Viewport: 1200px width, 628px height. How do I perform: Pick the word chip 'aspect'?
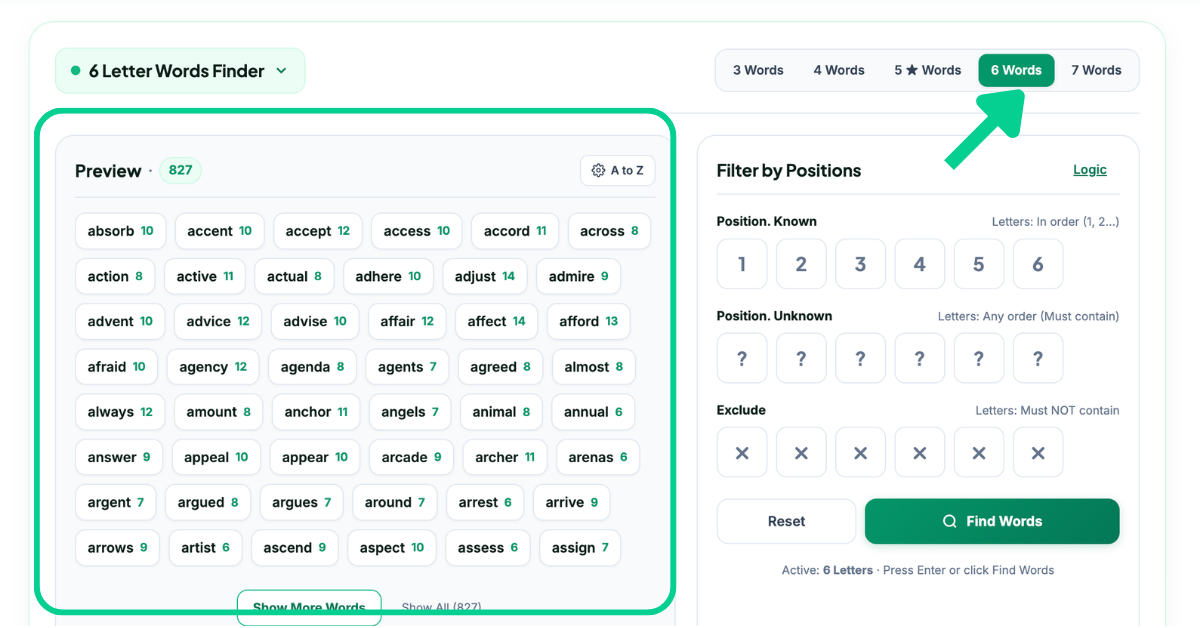pos(392,547)
